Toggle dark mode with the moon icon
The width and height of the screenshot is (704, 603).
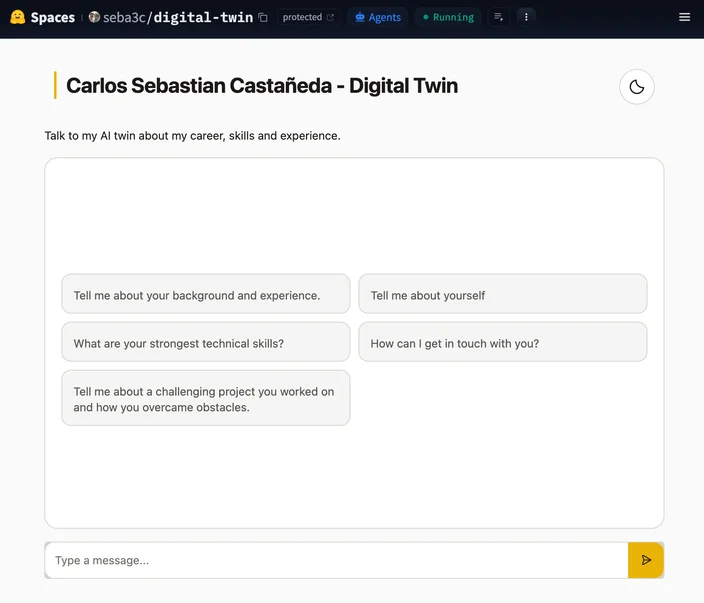[637, 87]
